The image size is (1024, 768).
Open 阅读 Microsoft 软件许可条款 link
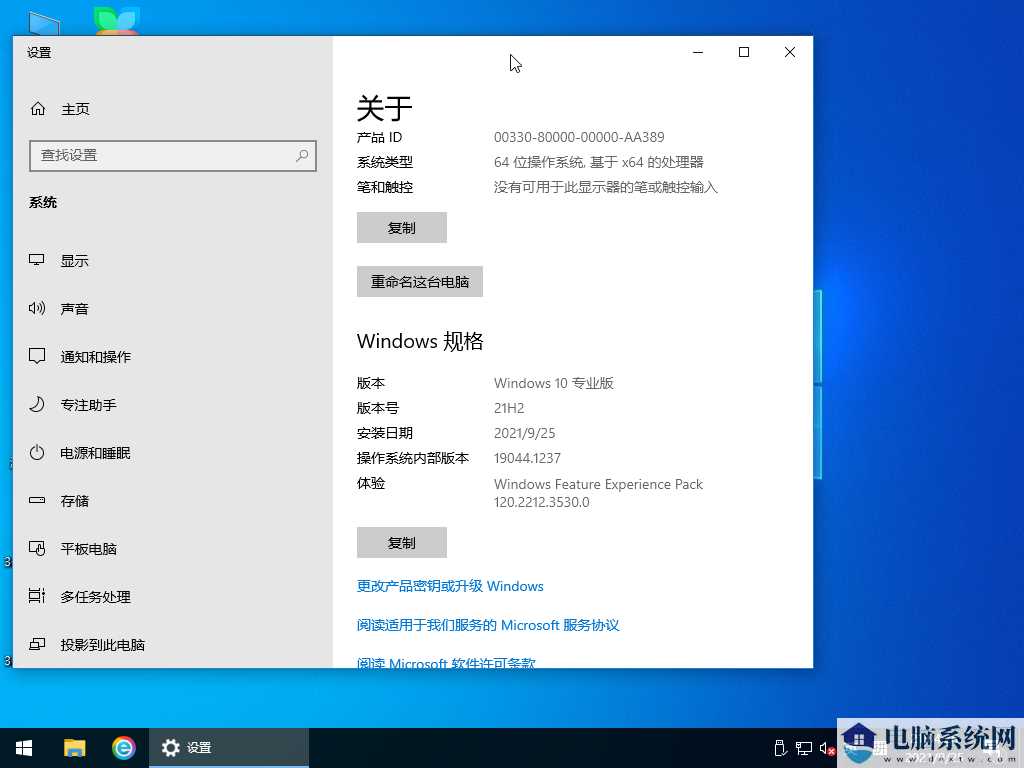[446, 662]
